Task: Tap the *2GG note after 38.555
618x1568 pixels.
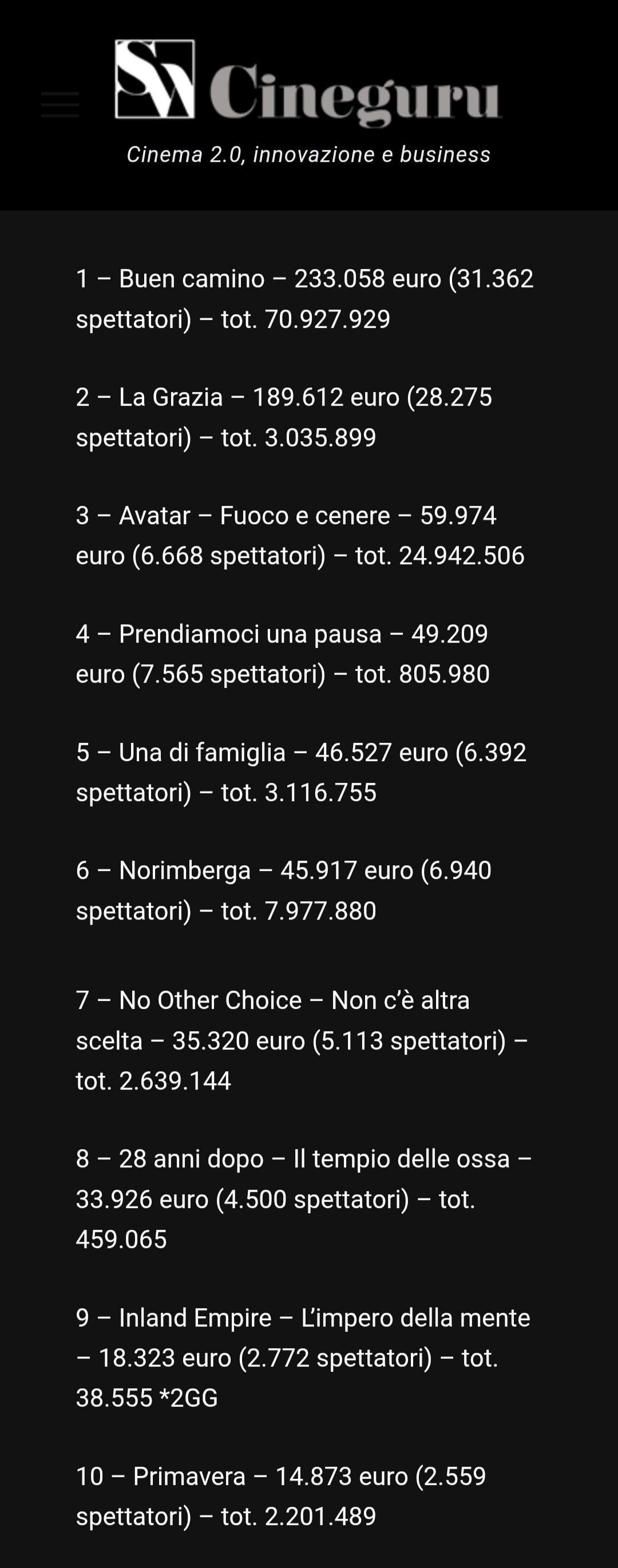Action: click(188, 1398)
